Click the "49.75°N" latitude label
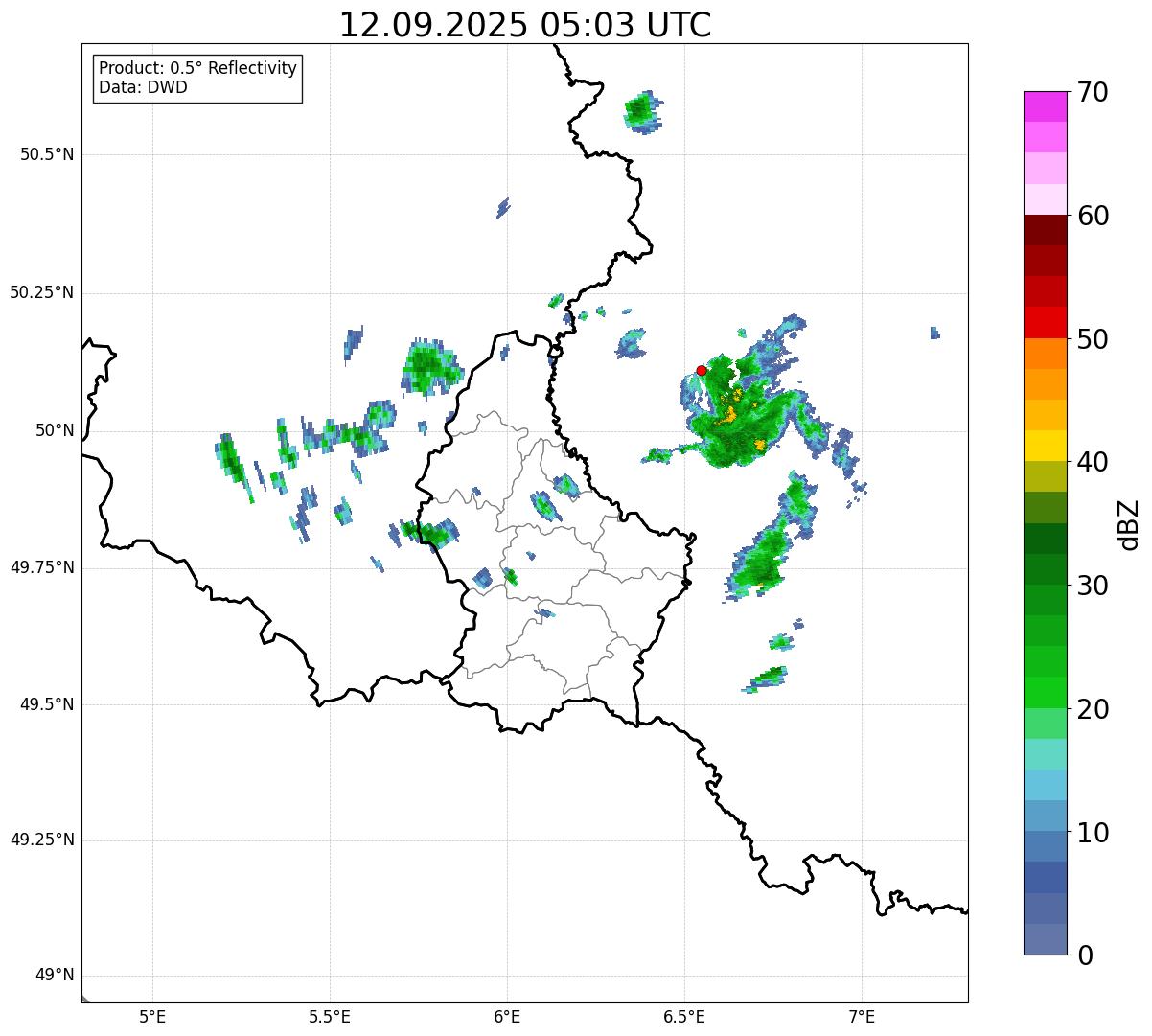The width and height of the screenshot is (1152, 1036). click(42, 567)
